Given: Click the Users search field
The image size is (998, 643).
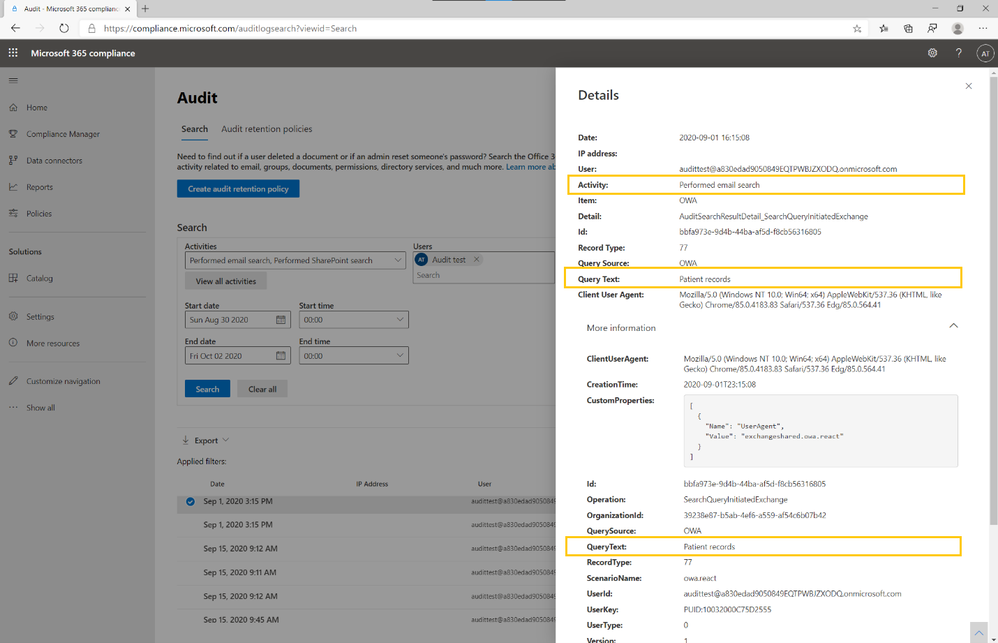Looking at the screenshot, I should [484, 275].
